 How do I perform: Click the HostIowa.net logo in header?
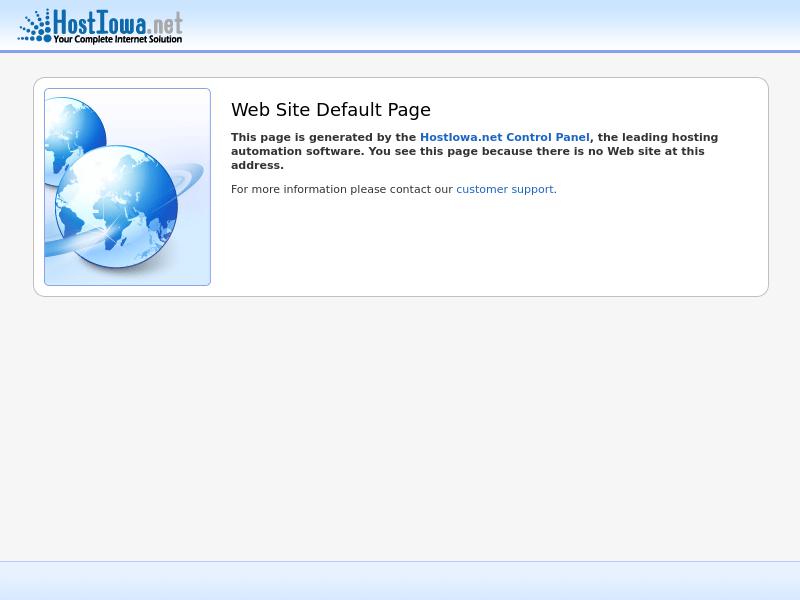100,26
